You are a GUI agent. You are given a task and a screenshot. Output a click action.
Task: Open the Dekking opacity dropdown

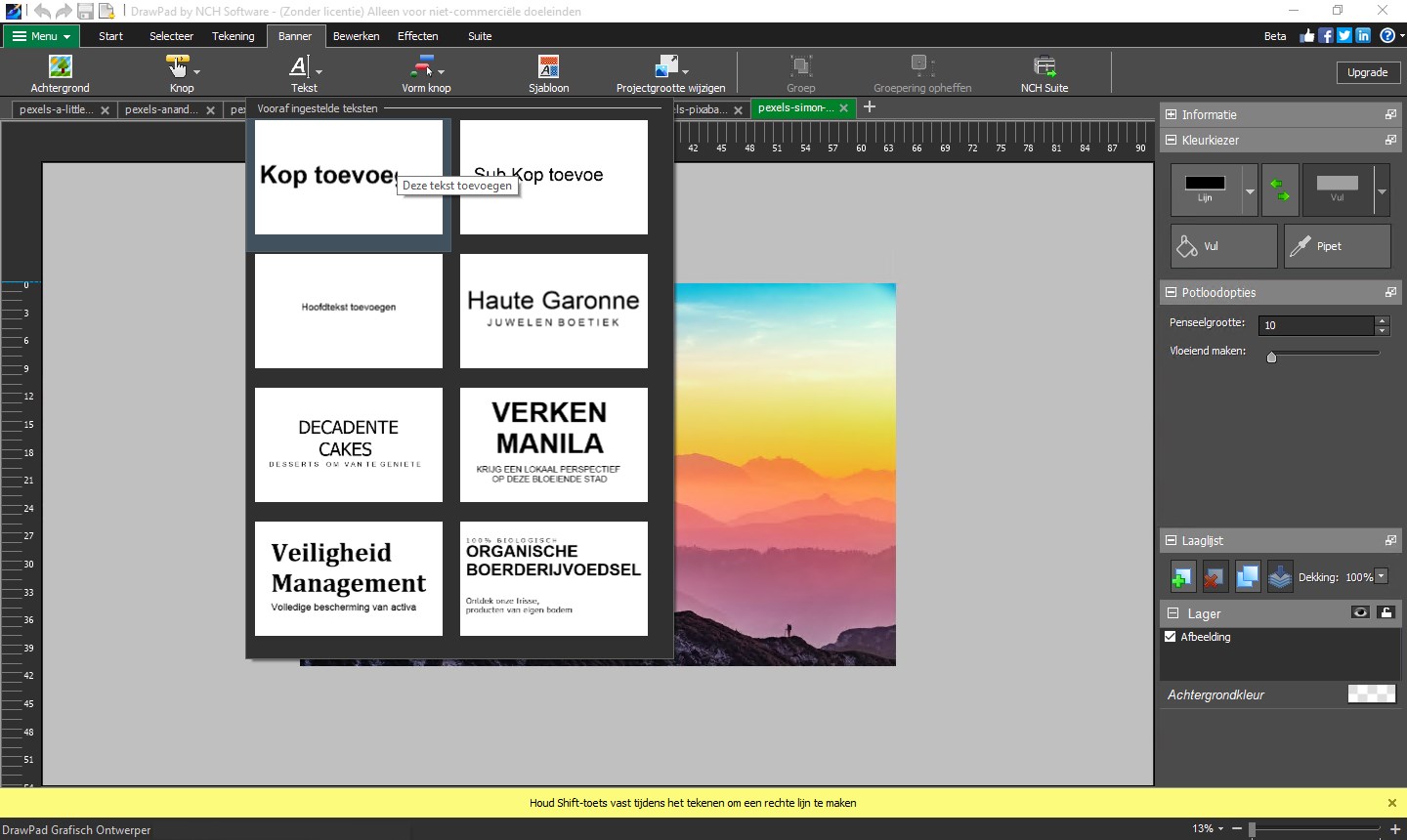[1382, 576]
